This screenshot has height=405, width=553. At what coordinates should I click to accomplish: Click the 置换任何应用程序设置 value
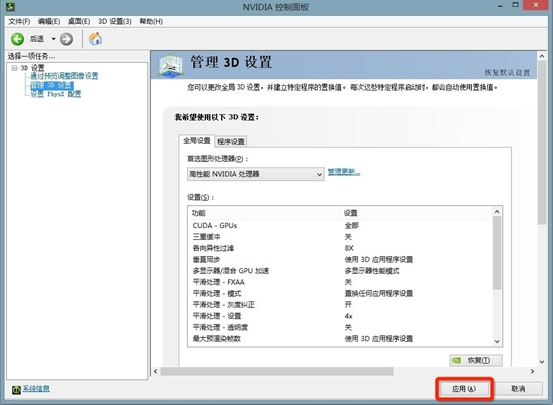tap(379, 293)
